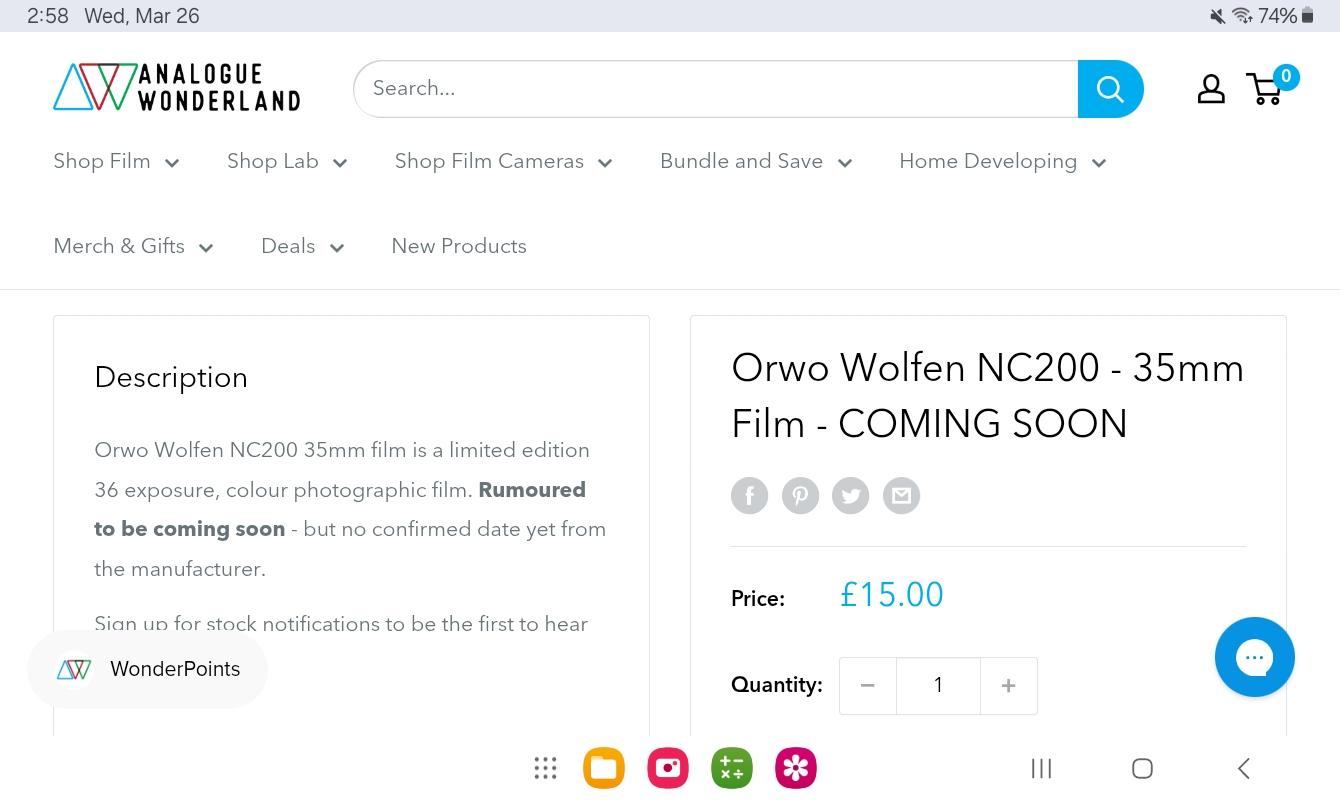The height and width of the screenshot is (800, 1340).
Task: Click the Orwo Wolfen NC200 product title
Action: click(x=988, y=396)
